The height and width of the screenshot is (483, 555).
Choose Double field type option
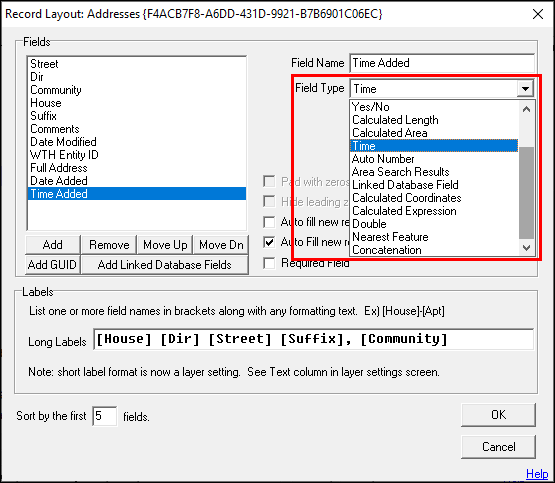434,224
